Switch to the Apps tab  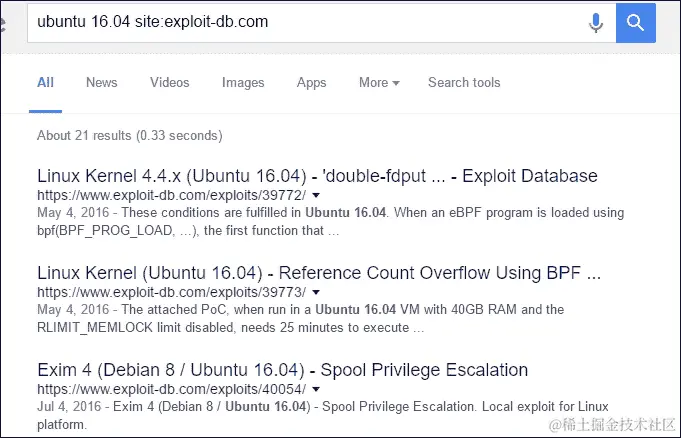tap(311, 83)
